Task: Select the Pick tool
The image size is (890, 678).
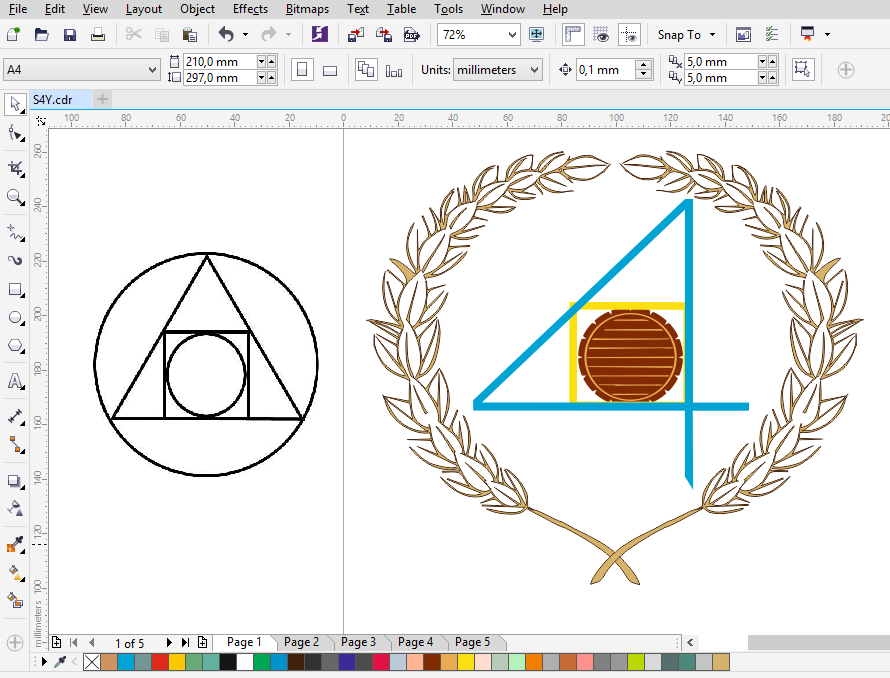Action: point(15,104)
